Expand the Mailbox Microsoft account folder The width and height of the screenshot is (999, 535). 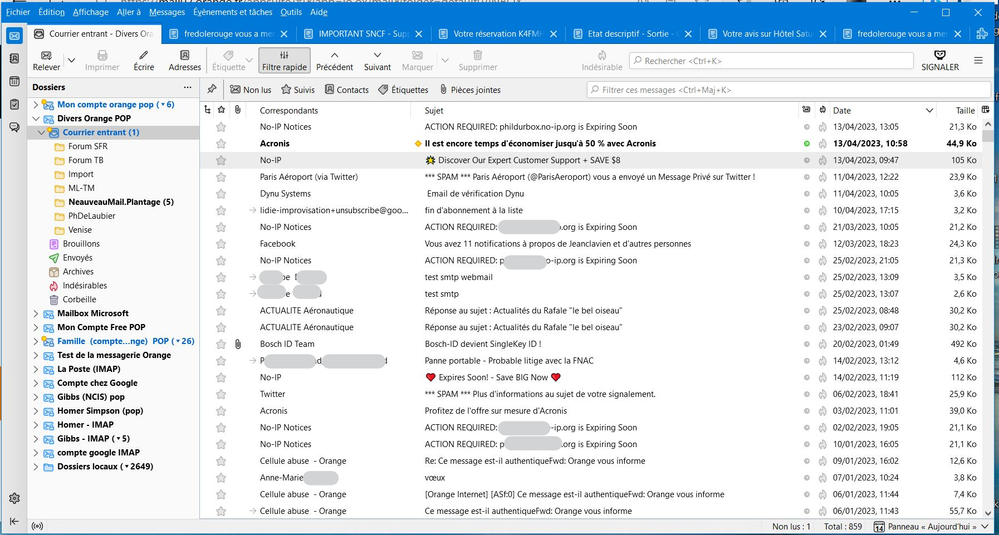37,314
